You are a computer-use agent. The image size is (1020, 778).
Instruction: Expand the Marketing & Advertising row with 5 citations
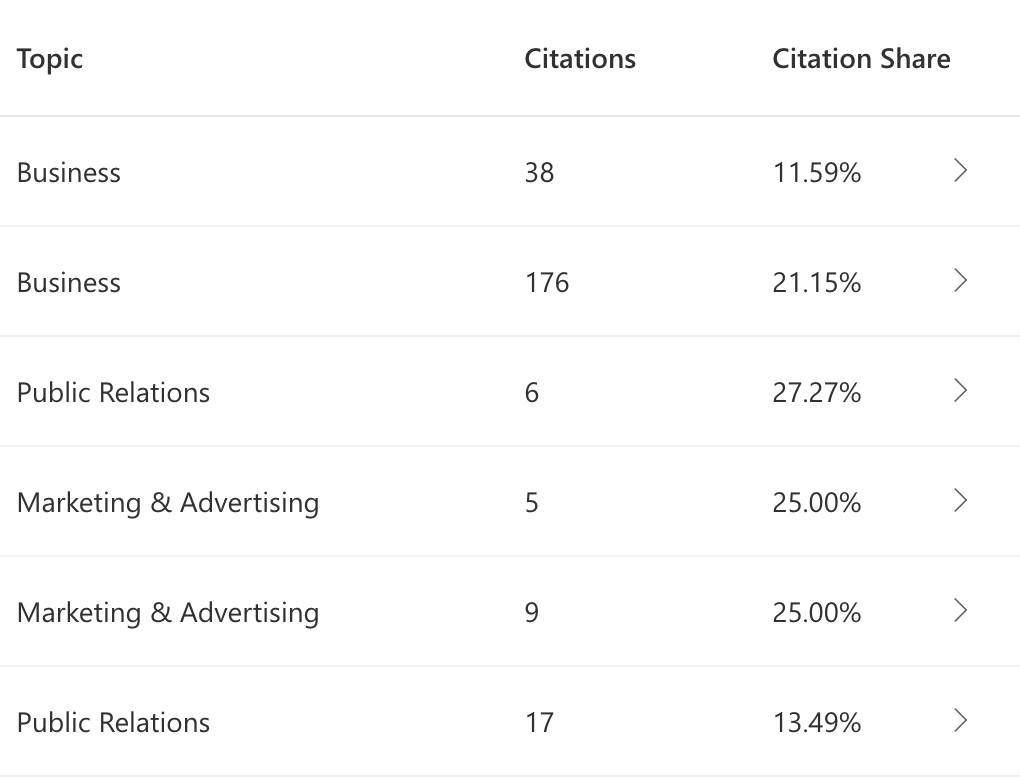coord(960,501)
